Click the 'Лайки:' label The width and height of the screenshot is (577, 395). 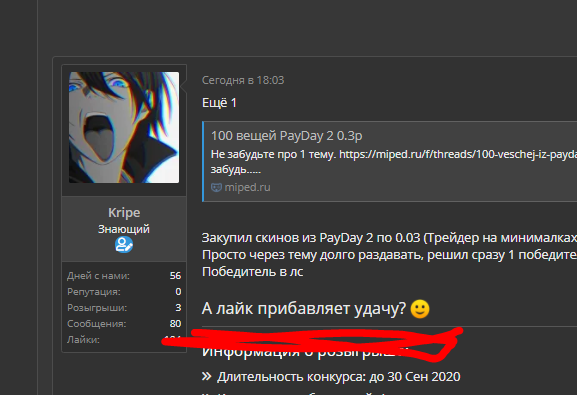coord(83,339)
